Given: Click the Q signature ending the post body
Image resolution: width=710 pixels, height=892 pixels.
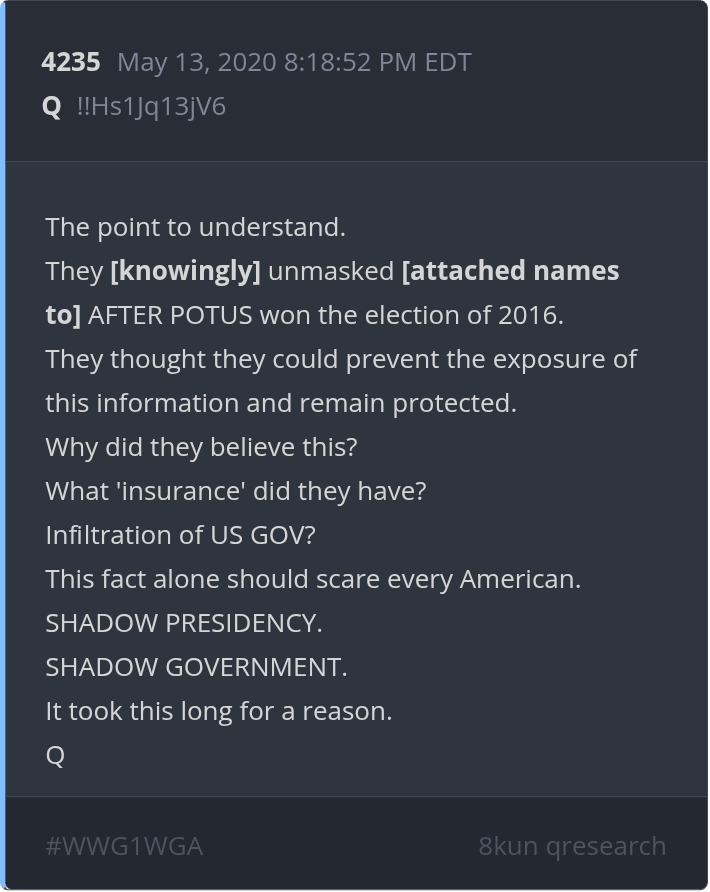Looking at the screenshot, I should 55,755.
